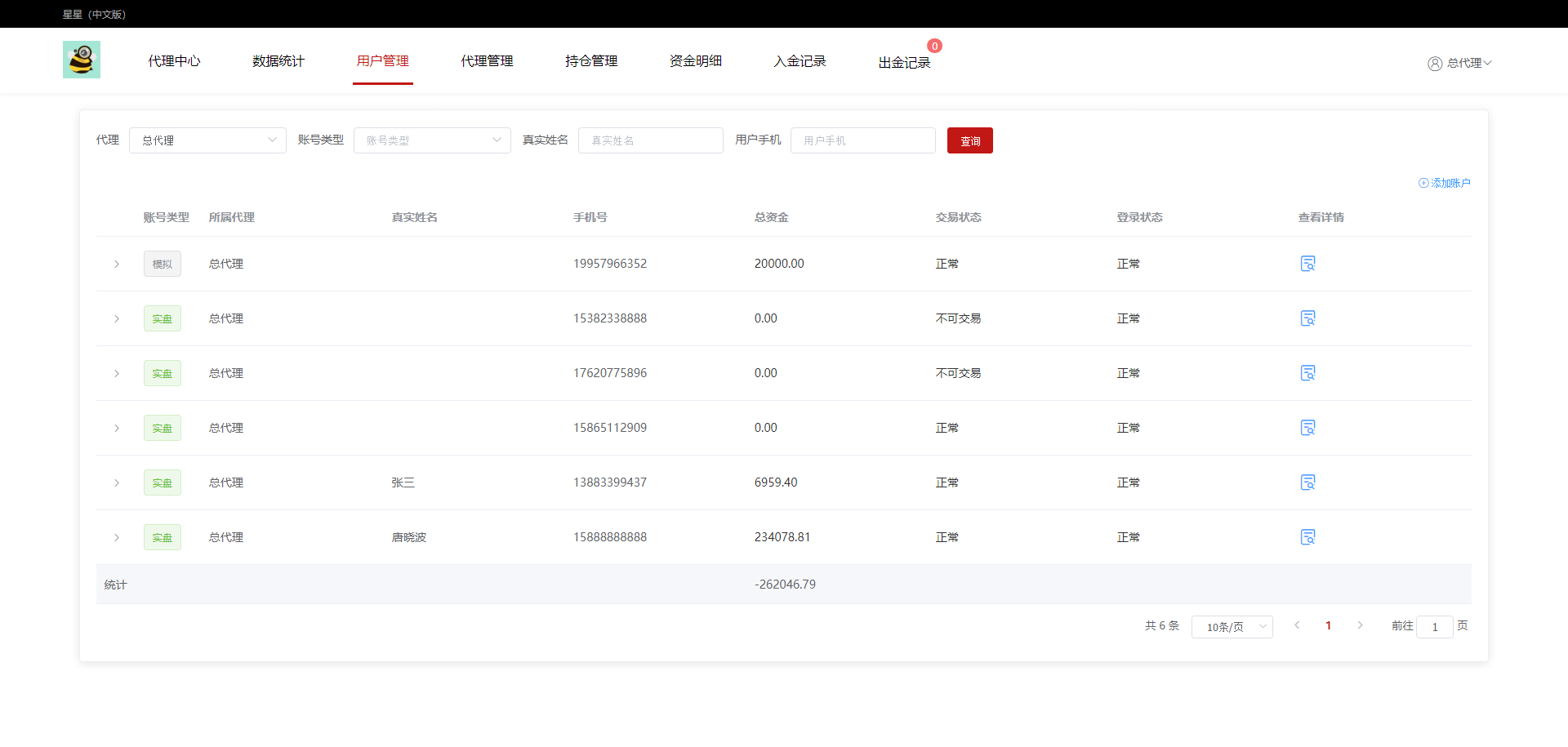Switch to the 代理管理 tab
The height and width of the screenshot is (747, 1568).
click(x=487, y=61)
